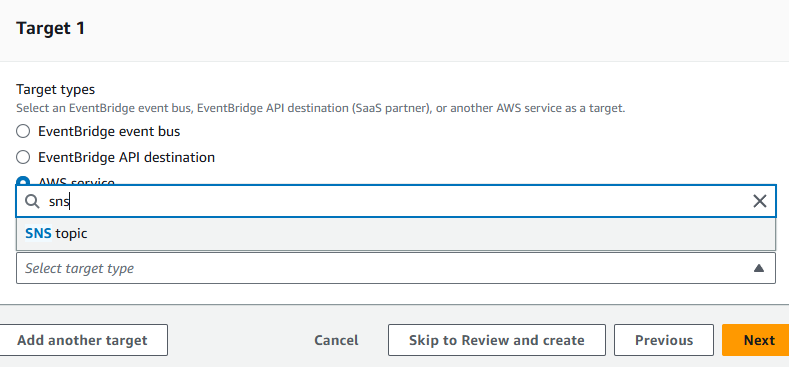Click Add another target button
This screenshot has height=367, width=789.
pyautogui.click(x=83, y=340)
